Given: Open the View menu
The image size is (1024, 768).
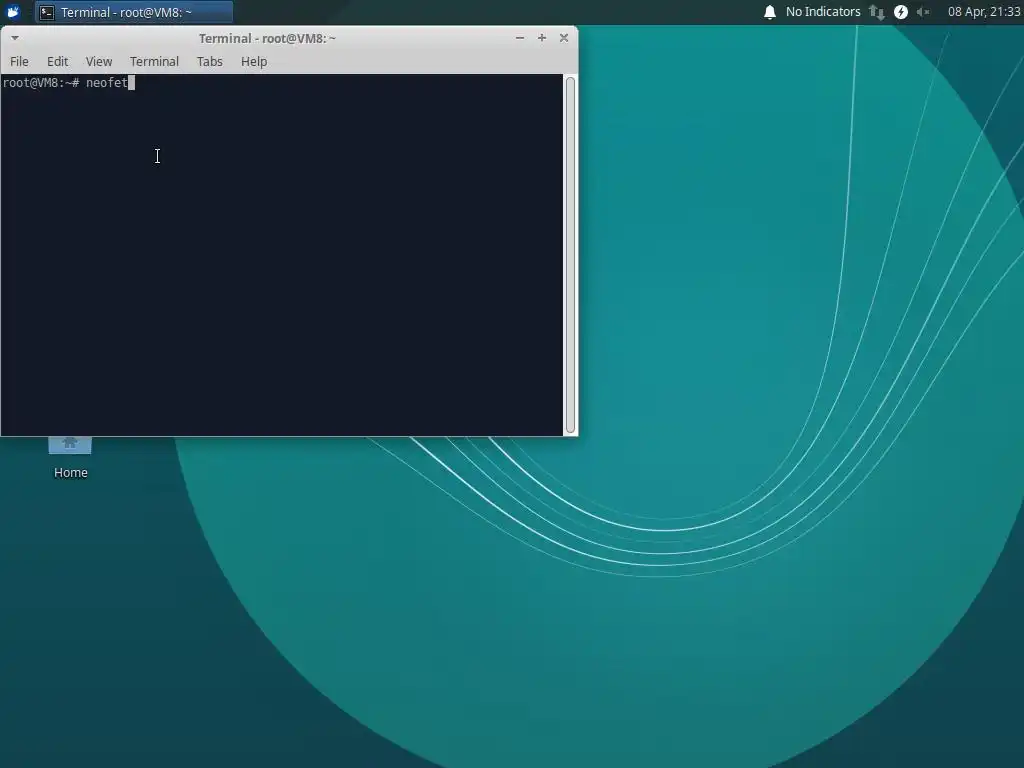Looking at the screenshot, I should [x=99, y=61].
